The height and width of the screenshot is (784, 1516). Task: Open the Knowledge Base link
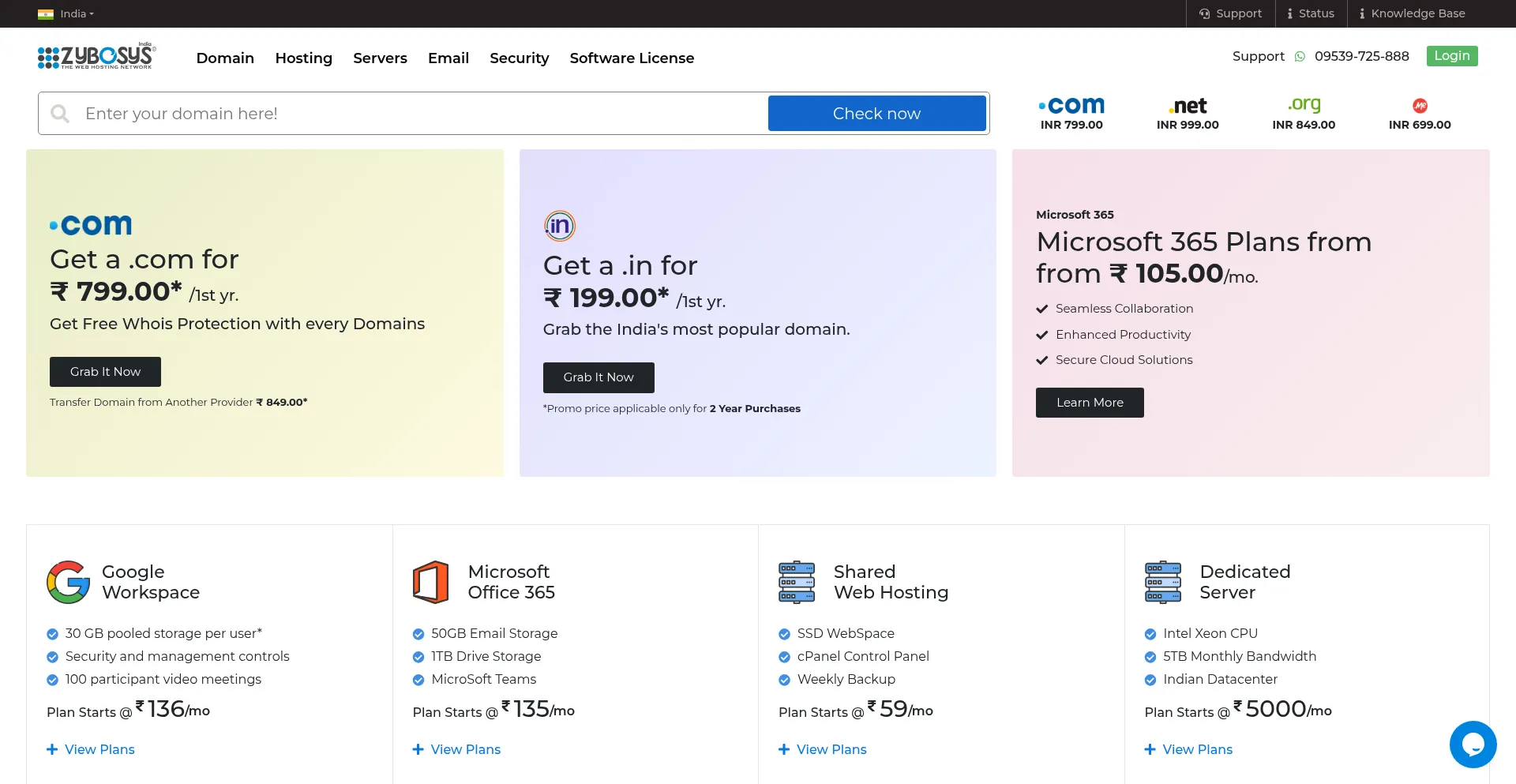point(1411,13)
